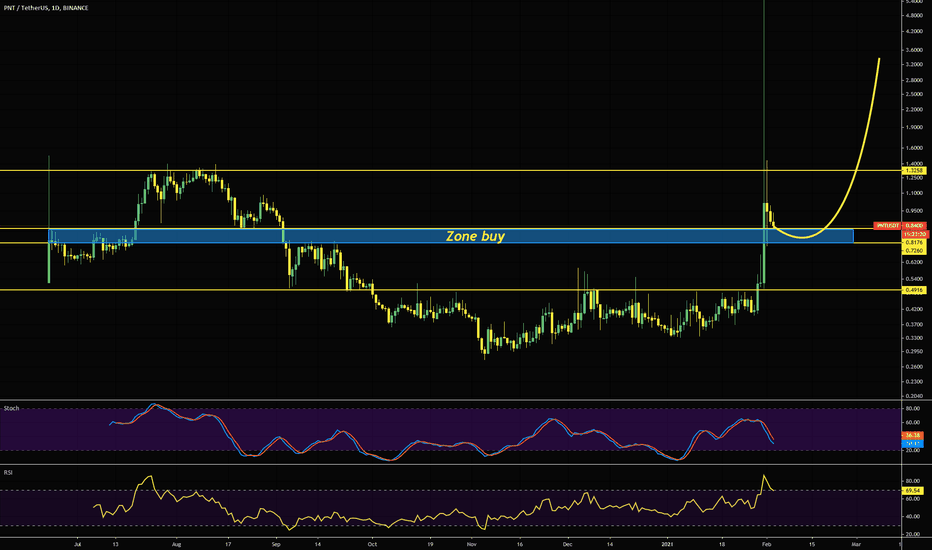Click the Dec date on time axis
Screen dimensions: 932x550
(x=568, y=544)
